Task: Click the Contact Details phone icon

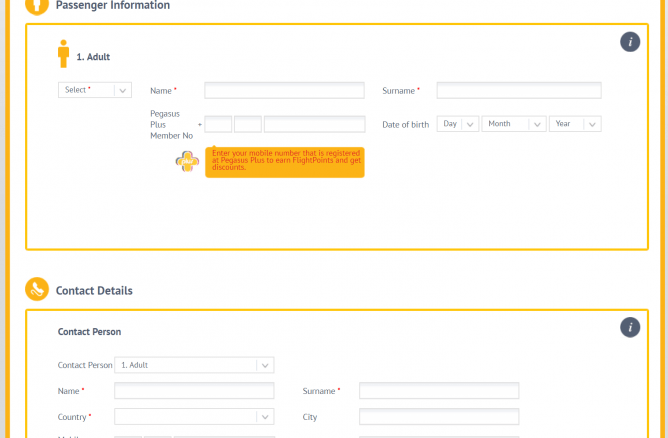Action: point(37,290)
